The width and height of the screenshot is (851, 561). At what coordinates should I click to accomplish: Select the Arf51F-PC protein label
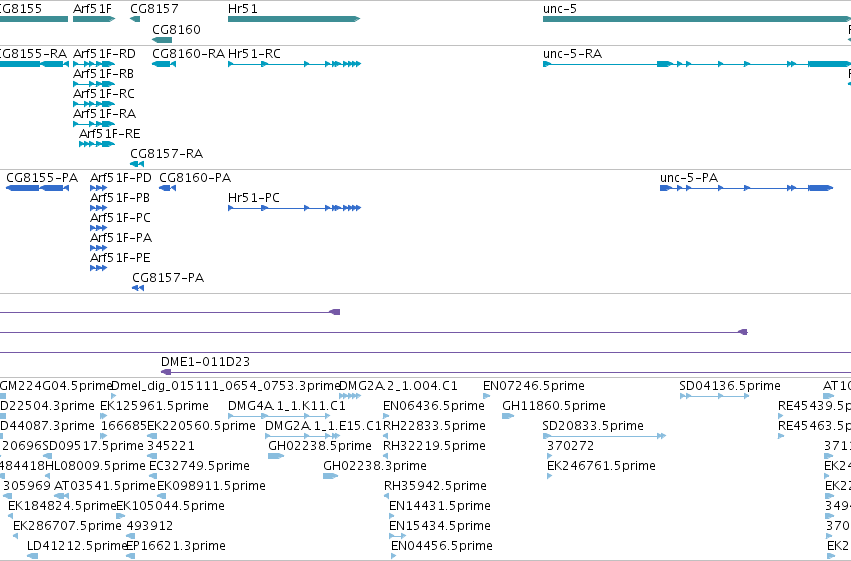point(120,218)
